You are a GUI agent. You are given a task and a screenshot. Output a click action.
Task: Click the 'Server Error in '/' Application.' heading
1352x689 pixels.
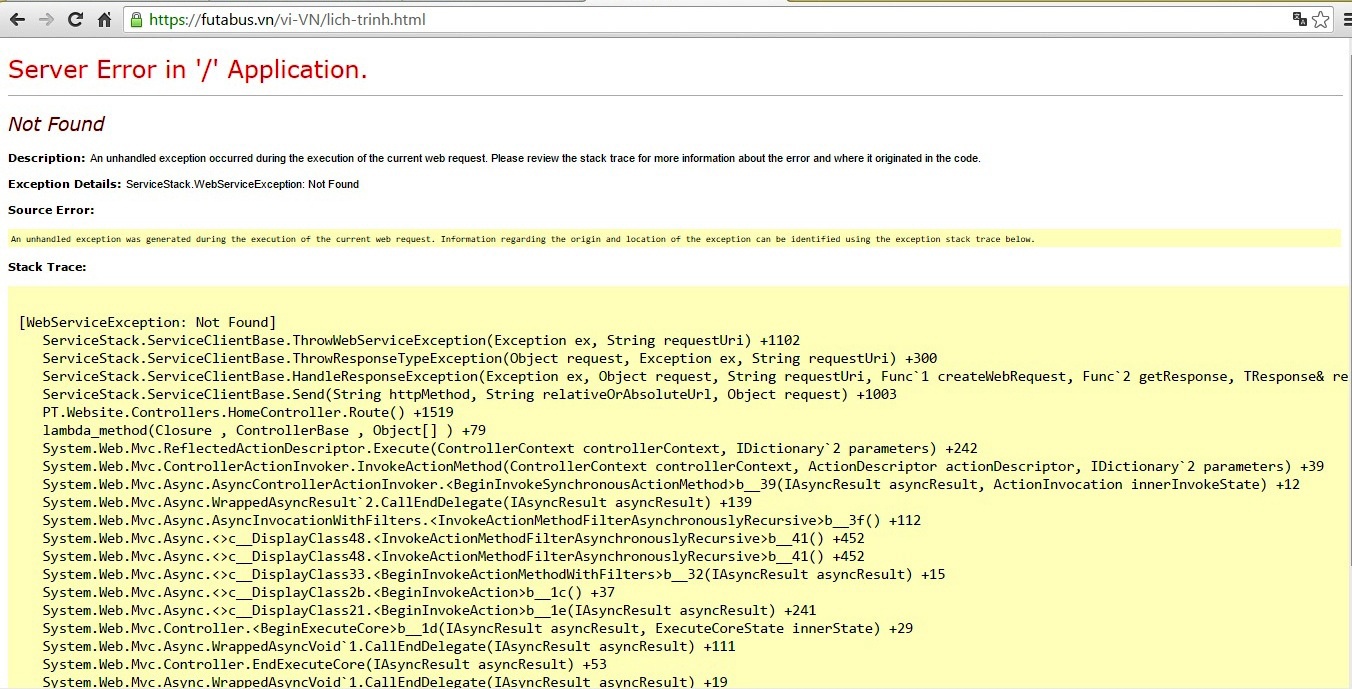point(187,70)
